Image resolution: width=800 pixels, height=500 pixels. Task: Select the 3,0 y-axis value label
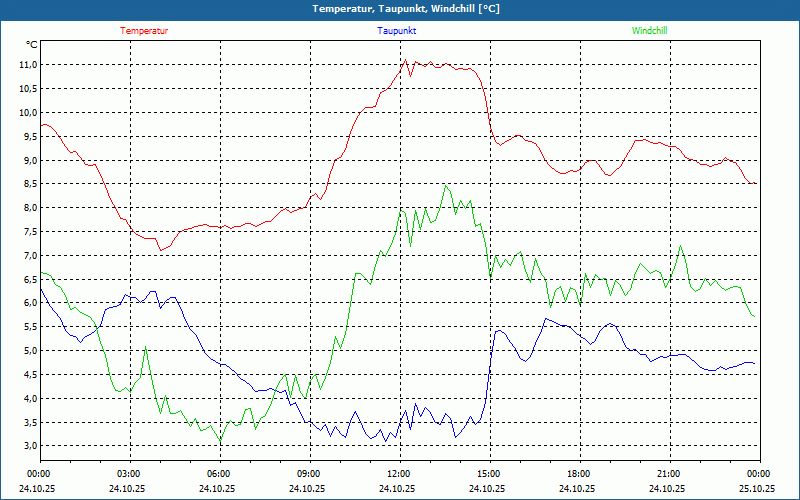tap(27, 446)
